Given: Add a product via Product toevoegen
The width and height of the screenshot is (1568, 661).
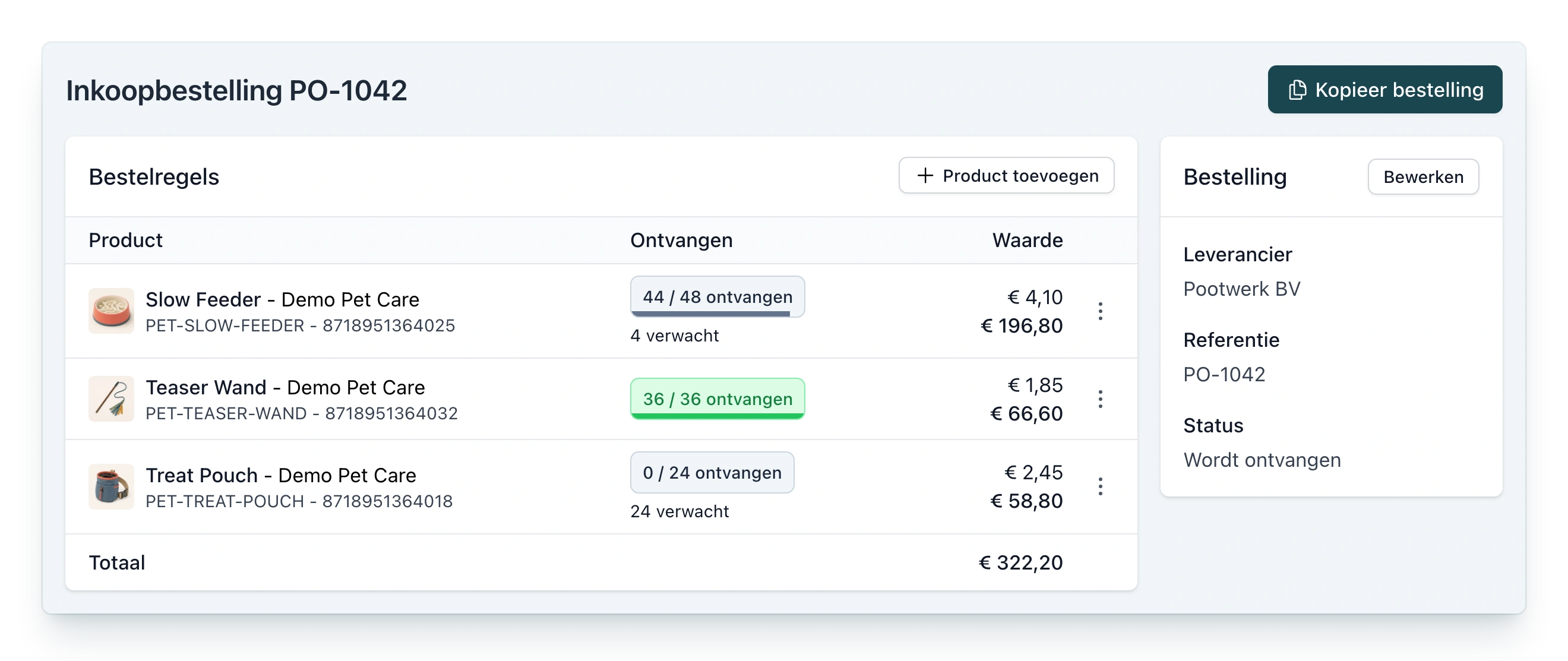Looking at the screenshot, I should [x=1006, y=175].
